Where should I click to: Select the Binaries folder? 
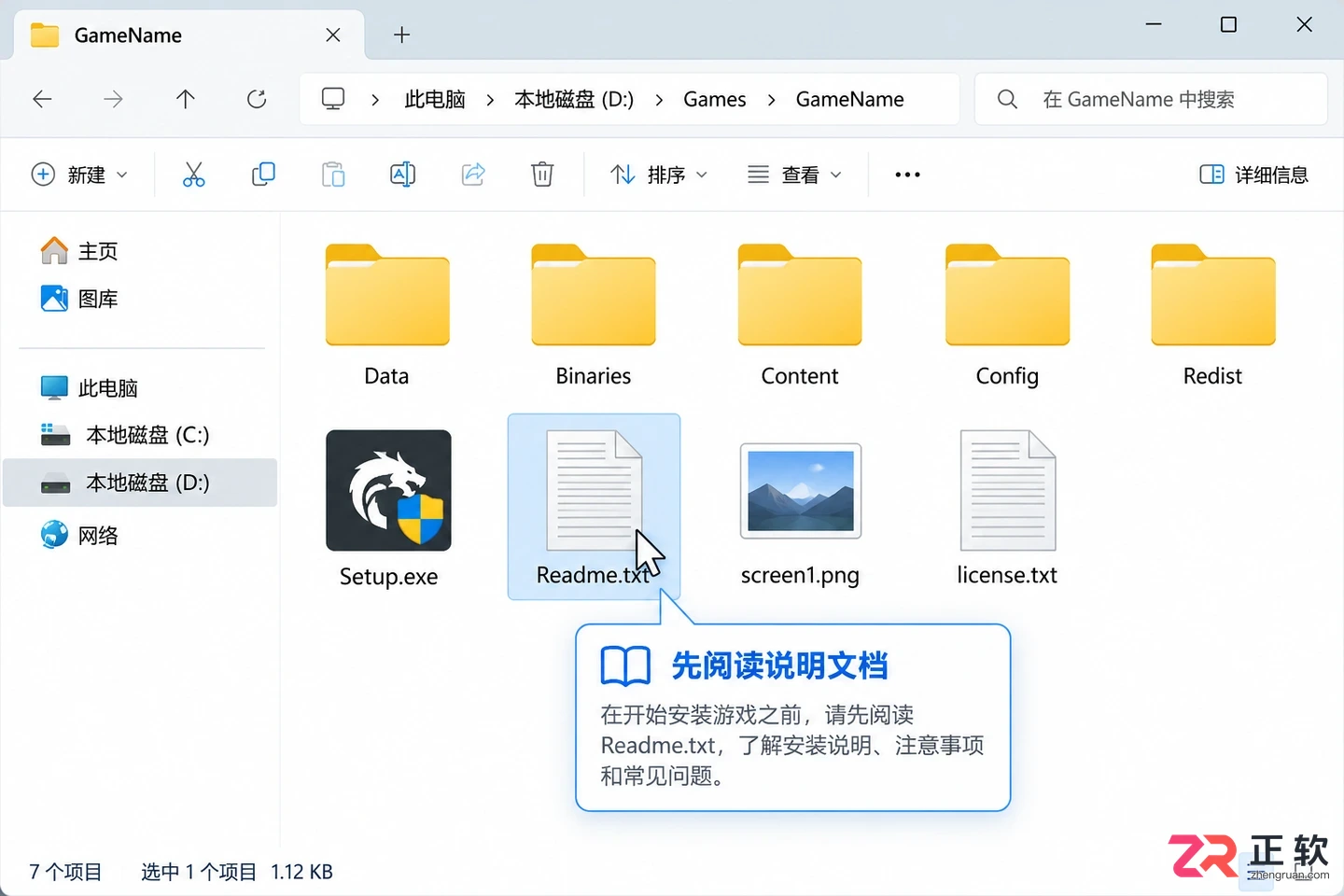[x=594, y=315]
